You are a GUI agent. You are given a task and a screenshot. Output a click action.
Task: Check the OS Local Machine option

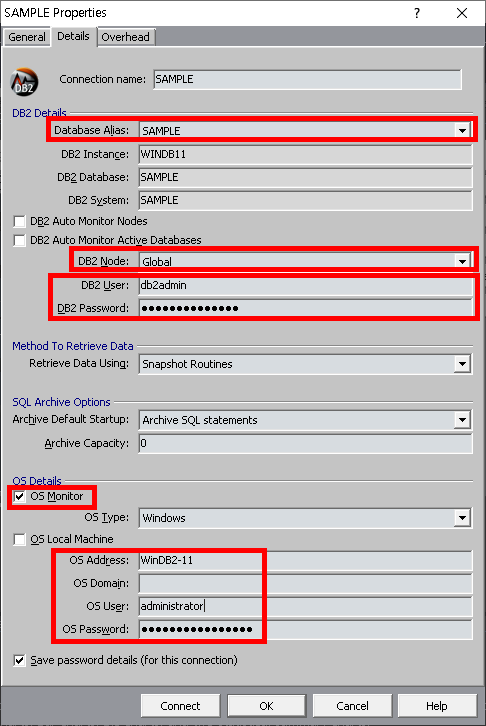coord(19,540)
